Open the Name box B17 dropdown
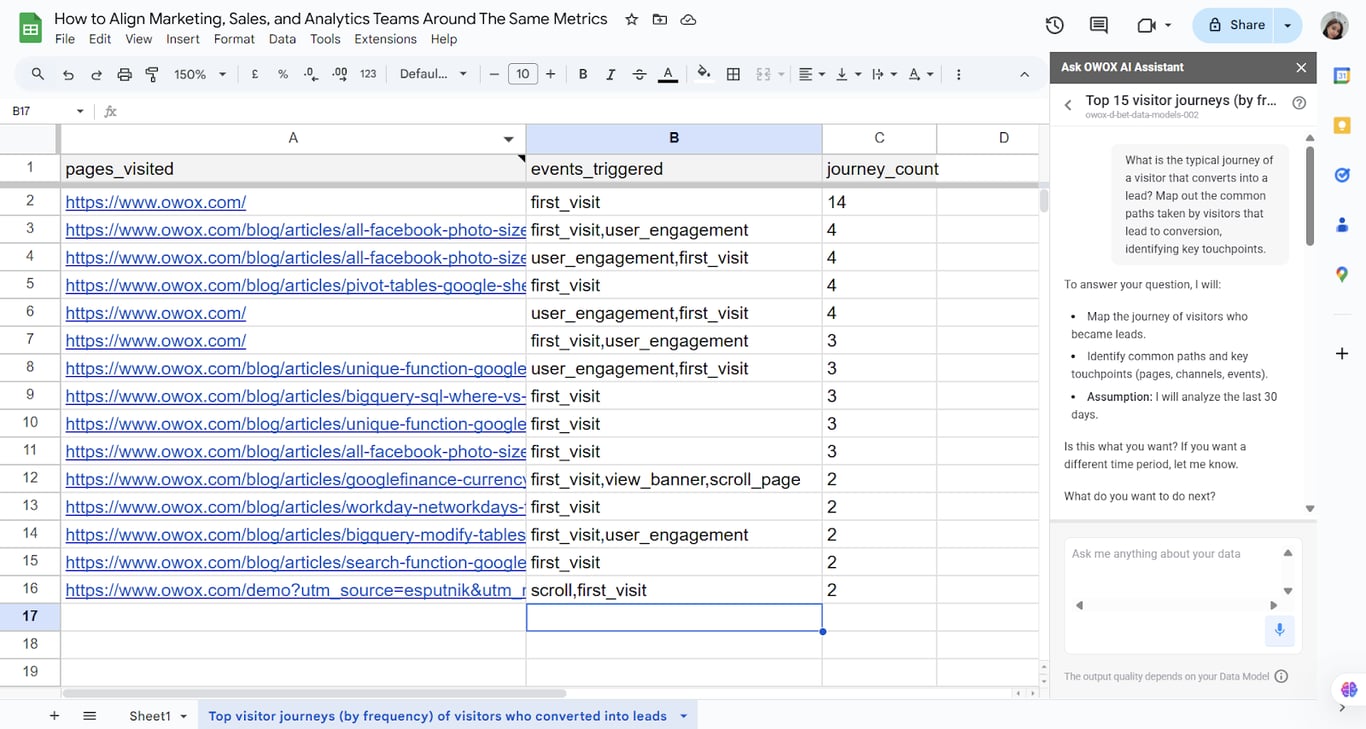The height and width of the screenshot is (729, 1366). (80, 111)
